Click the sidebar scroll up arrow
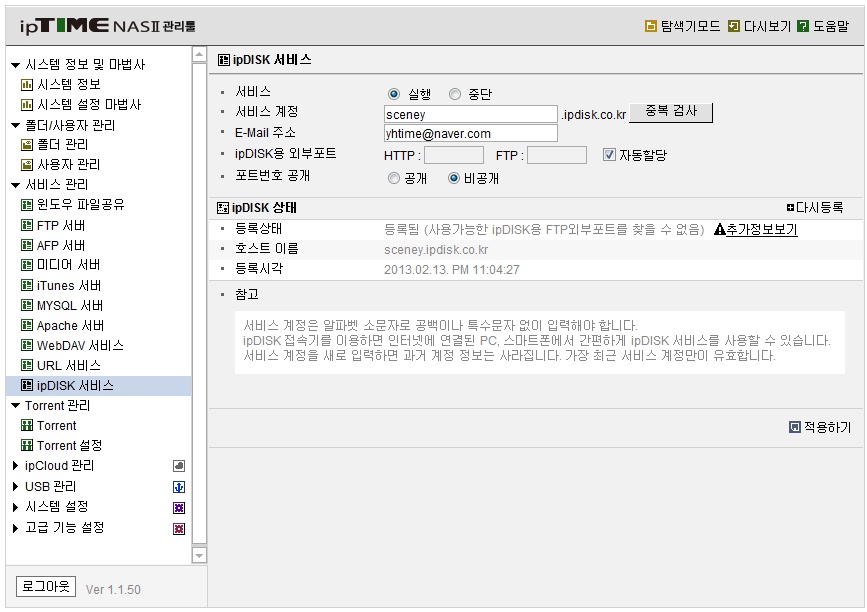 click(x=199, y=55)
